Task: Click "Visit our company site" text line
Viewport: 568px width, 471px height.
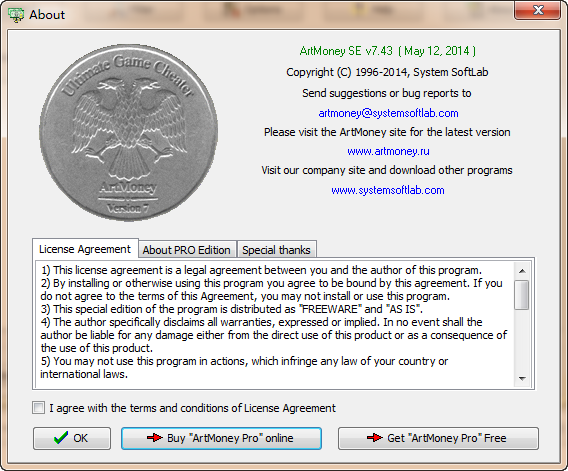Action: pos(387,170)
